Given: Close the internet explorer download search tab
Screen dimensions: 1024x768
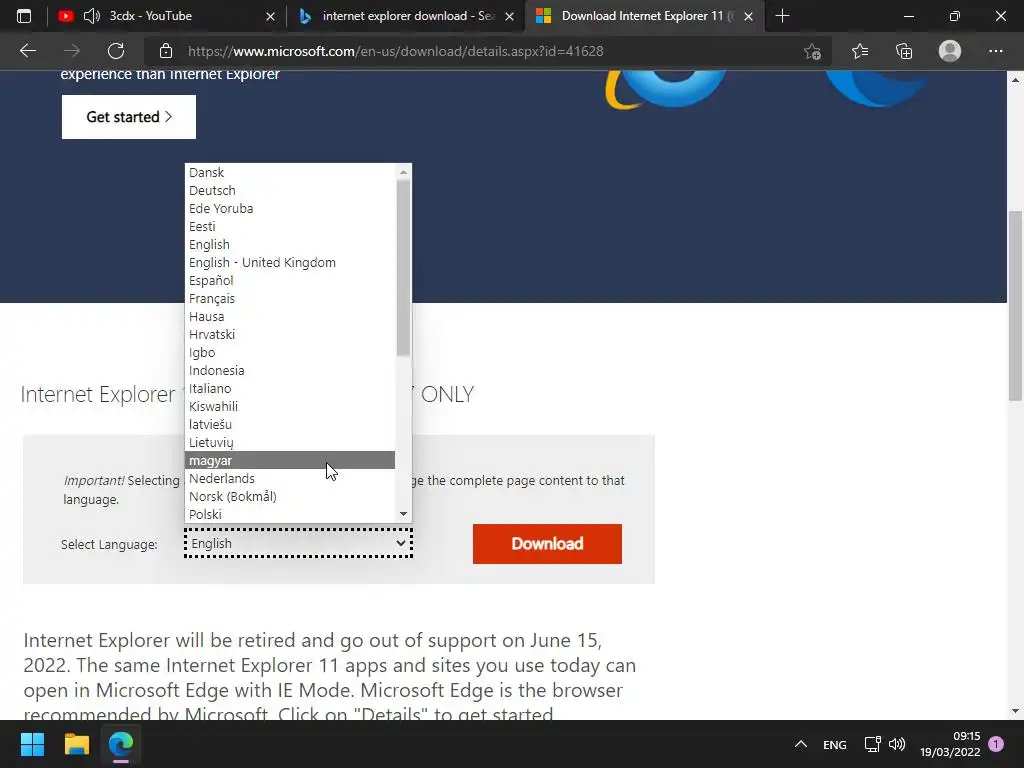Looking at the screenshot, I should tap(509, 16).
